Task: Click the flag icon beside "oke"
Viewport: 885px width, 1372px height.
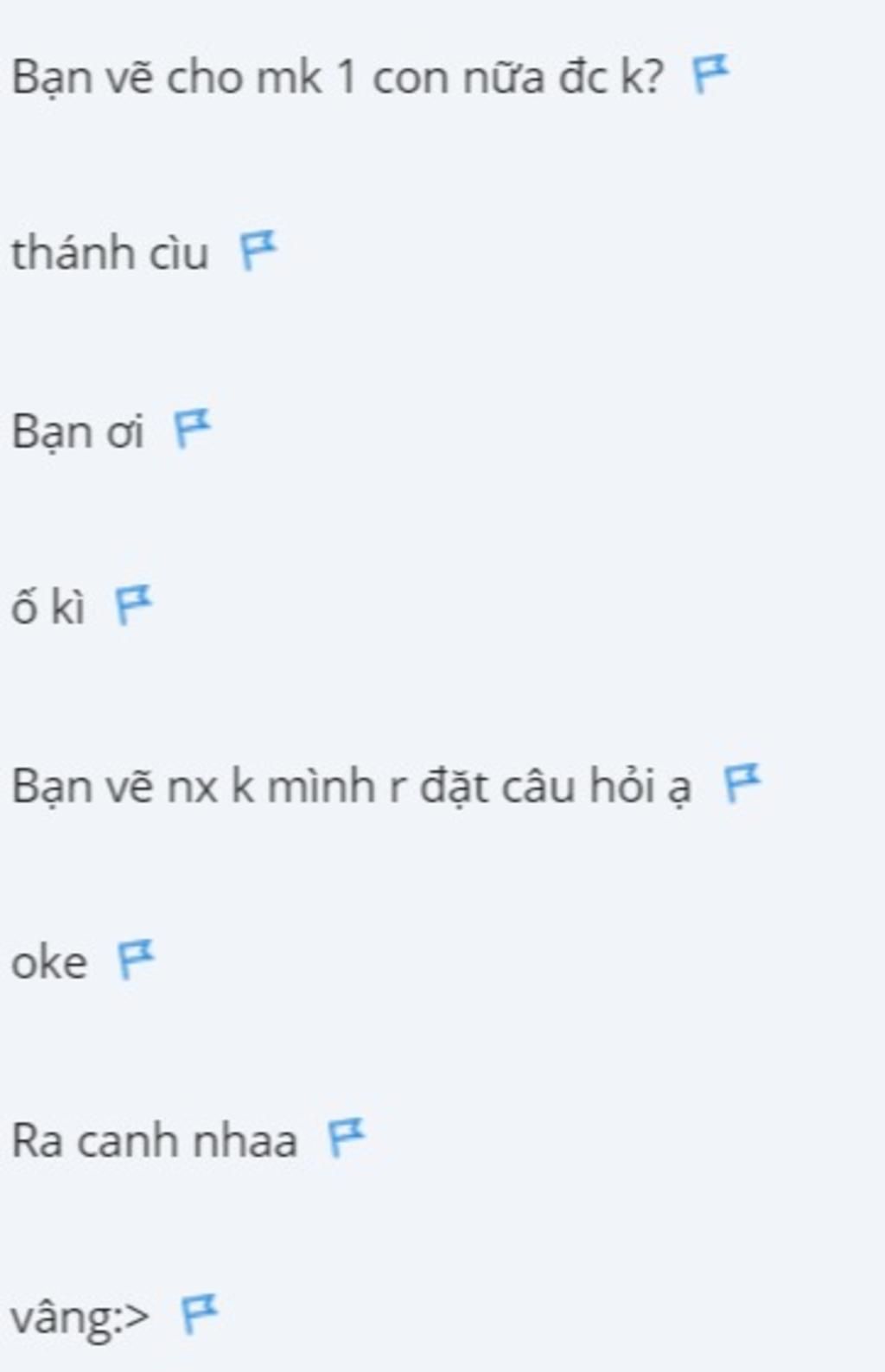Action: click(x=136, y=960)
